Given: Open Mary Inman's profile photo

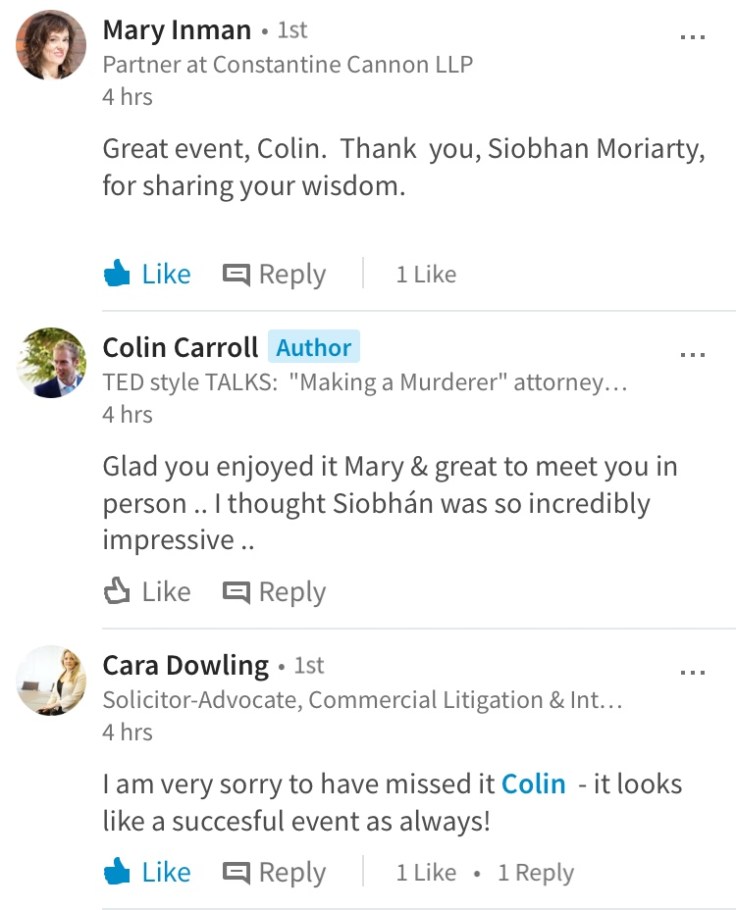Looking at the screenshot, I should tap(51, 45).
